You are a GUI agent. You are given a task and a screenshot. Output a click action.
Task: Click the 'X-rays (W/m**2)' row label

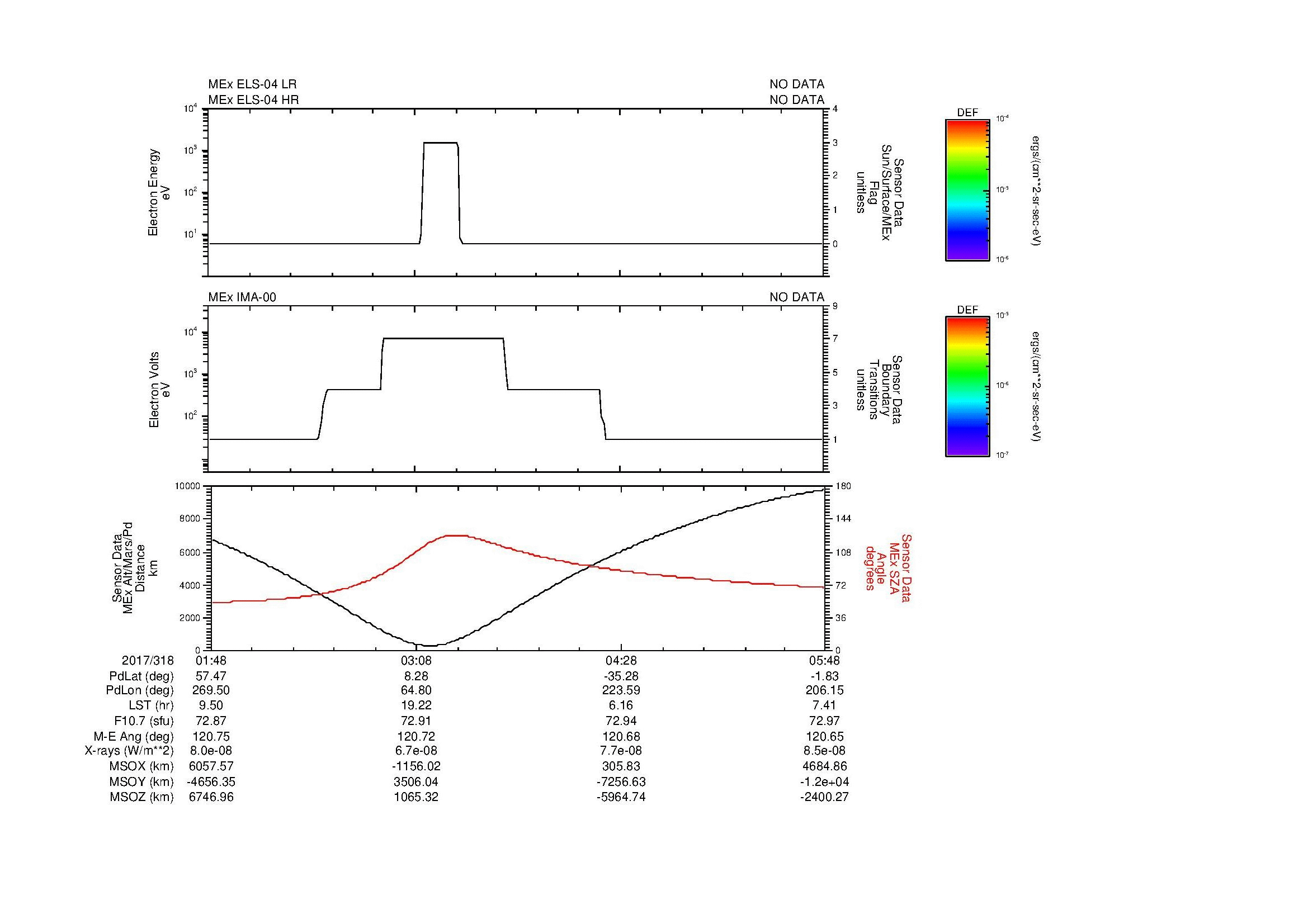129,751
